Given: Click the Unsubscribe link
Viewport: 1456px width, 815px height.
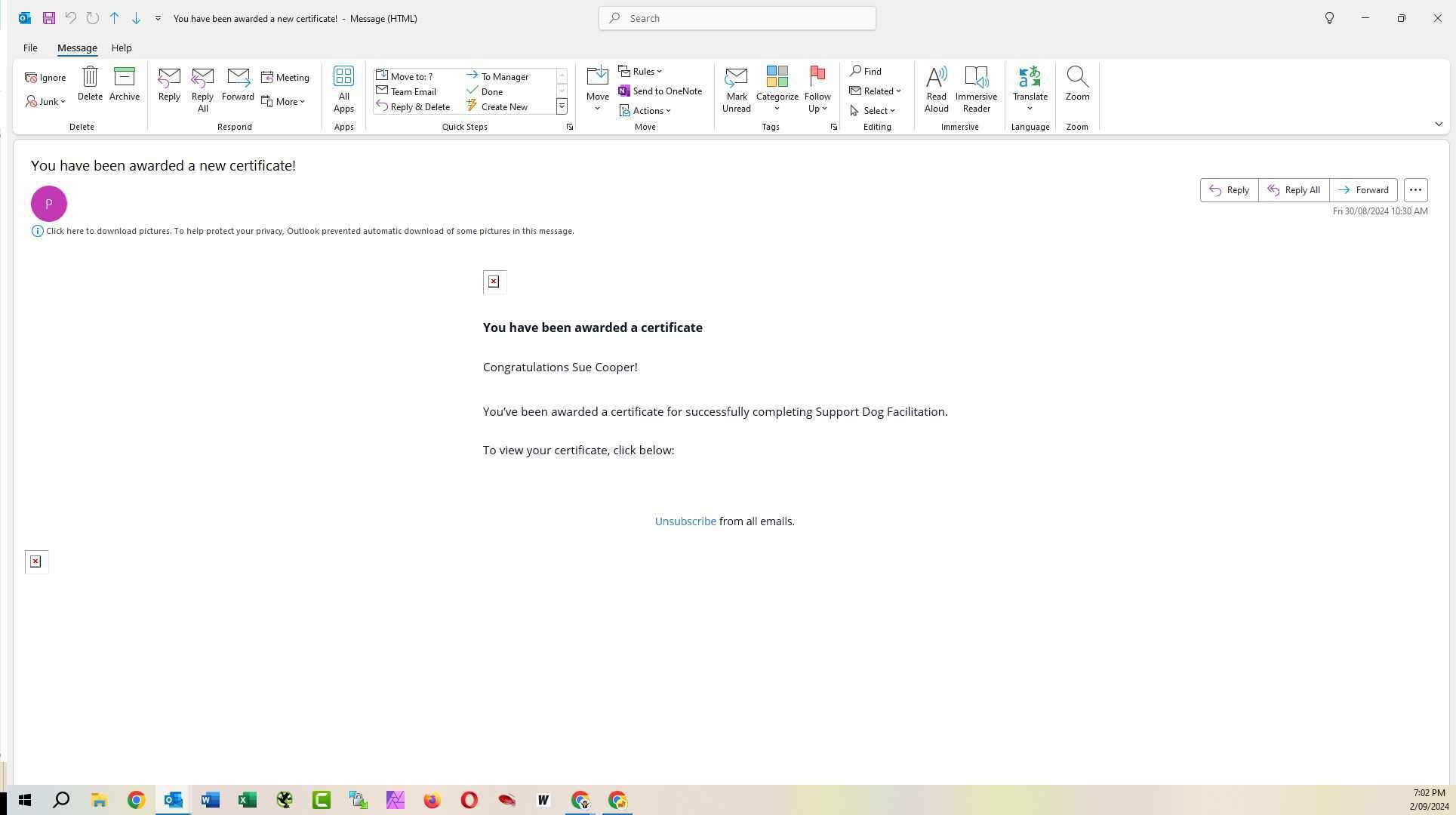Looking at the screenshot, I should tap(685, 521).
